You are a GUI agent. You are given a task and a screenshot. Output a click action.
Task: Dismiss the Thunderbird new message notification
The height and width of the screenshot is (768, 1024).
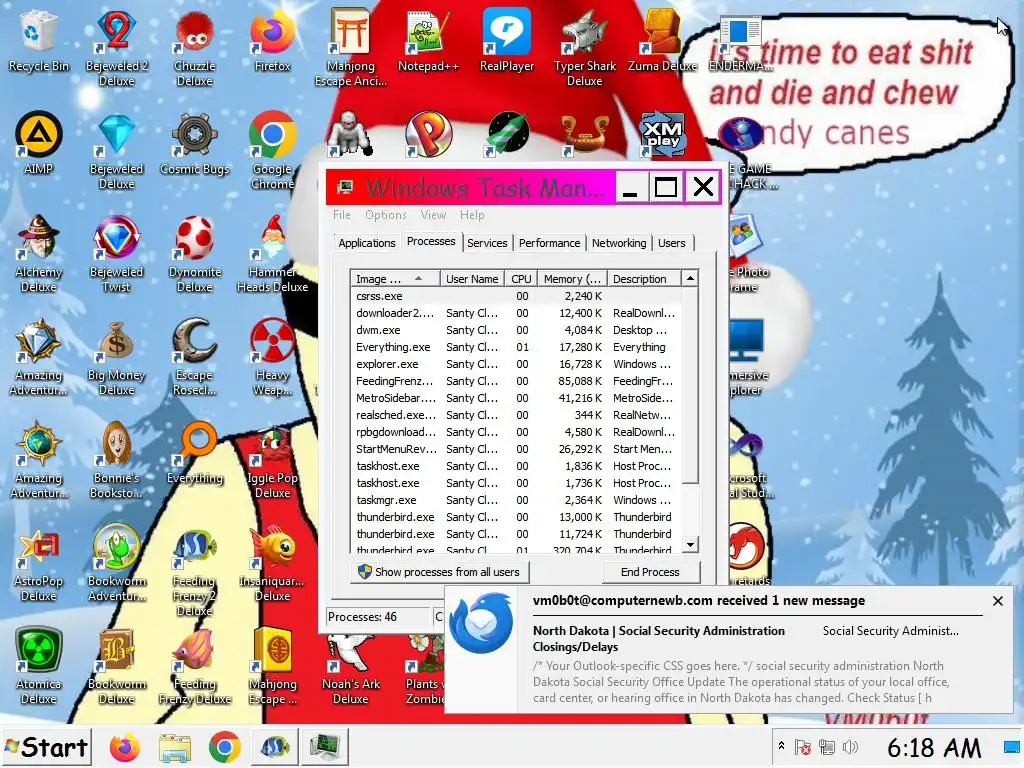point(997,601)
